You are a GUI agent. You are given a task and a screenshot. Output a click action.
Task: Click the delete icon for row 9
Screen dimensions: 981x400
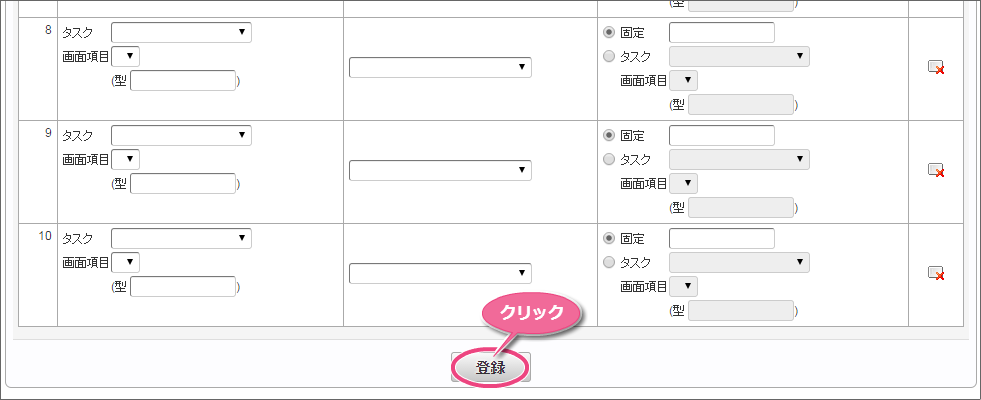pyautogui.click(x=936, y=170)
